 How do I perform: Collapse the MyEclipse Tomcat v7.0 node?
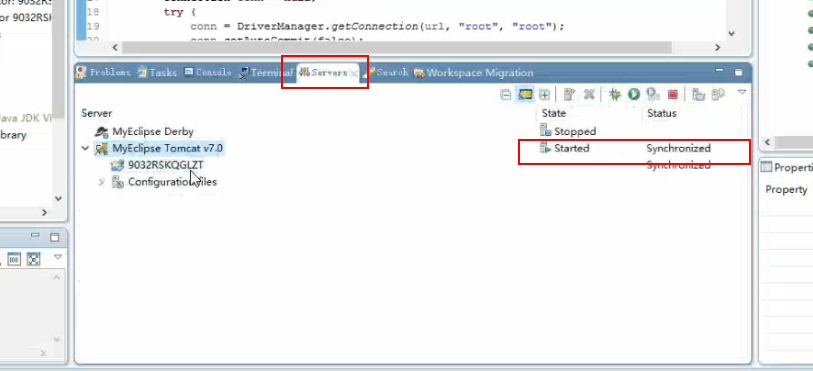85,148
